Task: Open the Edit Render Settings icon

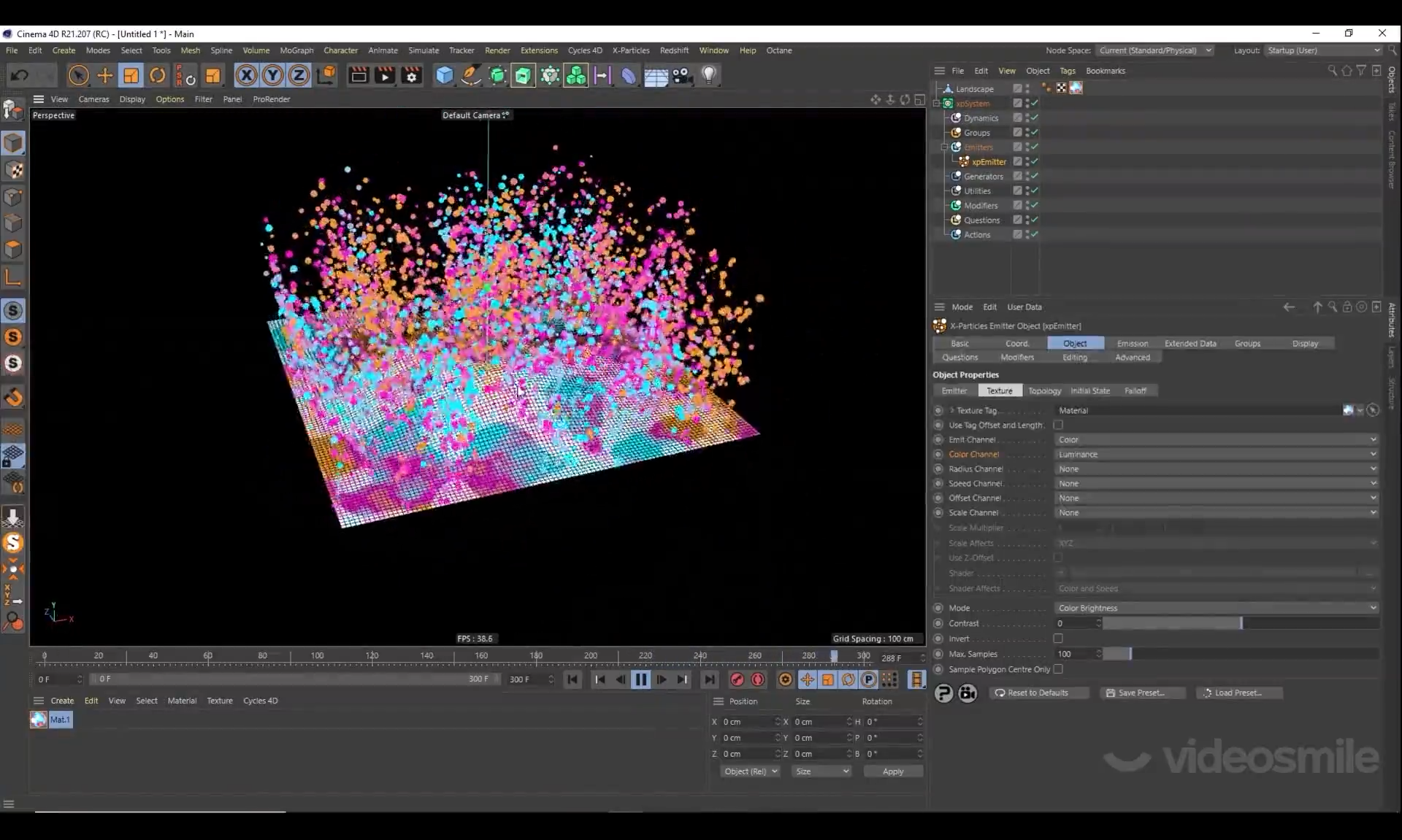Action: [412, 75]
